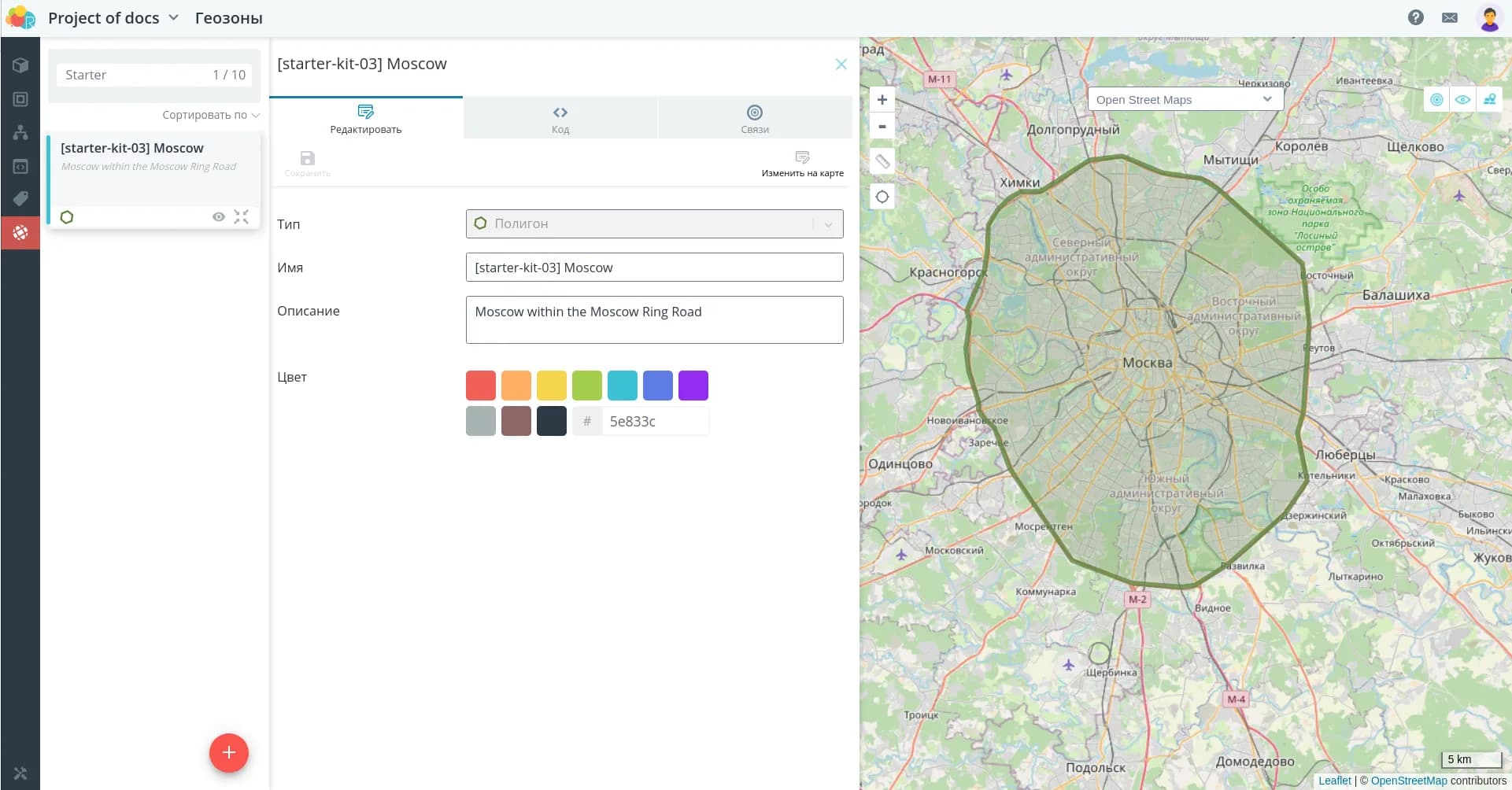Toggle the eye visibility button on map
This screenshot has height=790, width=1512.
tap(1462, 100)
